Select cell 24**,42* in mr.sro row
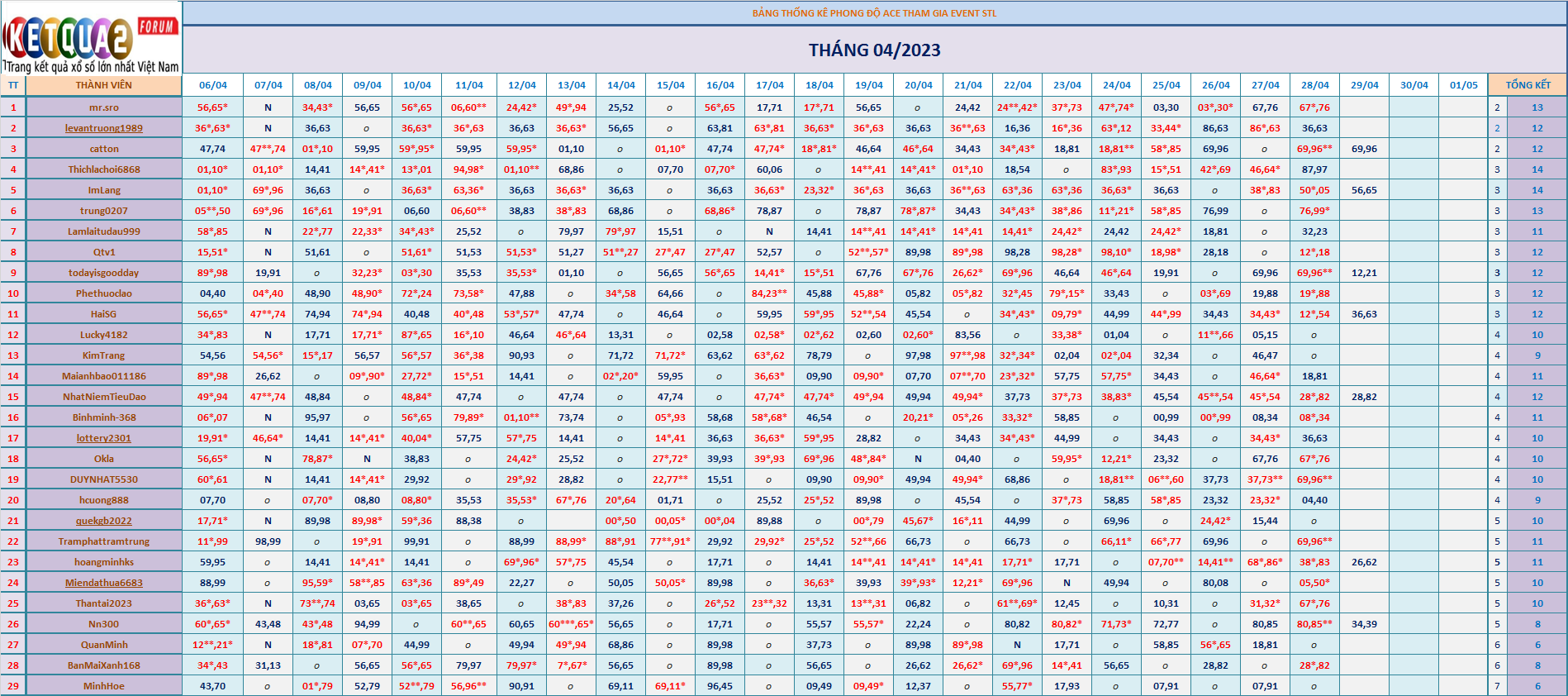The height and width of the screenshot is (696, 1568). 1018,107
